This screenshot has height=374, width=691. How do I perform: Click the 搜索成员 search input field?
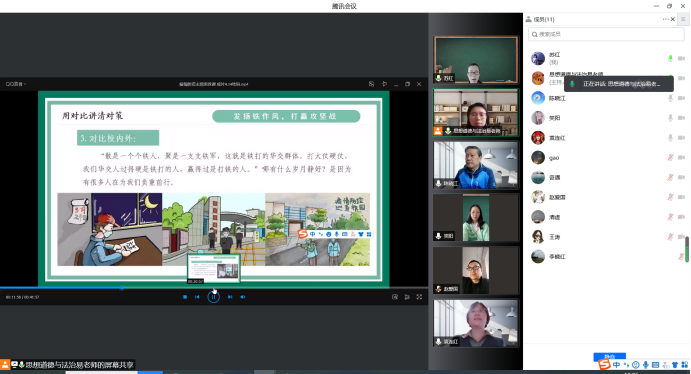coord(606,34)
